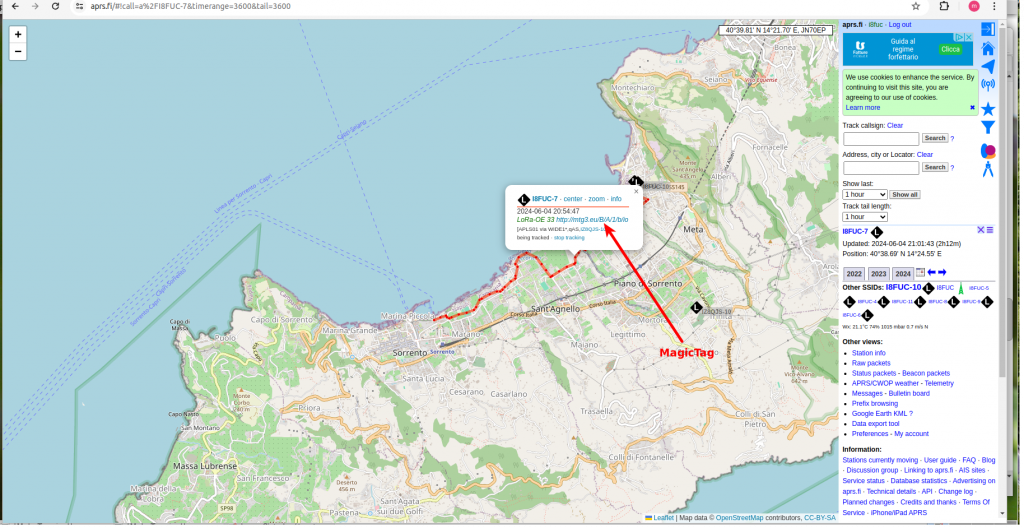Select the 2022 year tab

(854, 274)
